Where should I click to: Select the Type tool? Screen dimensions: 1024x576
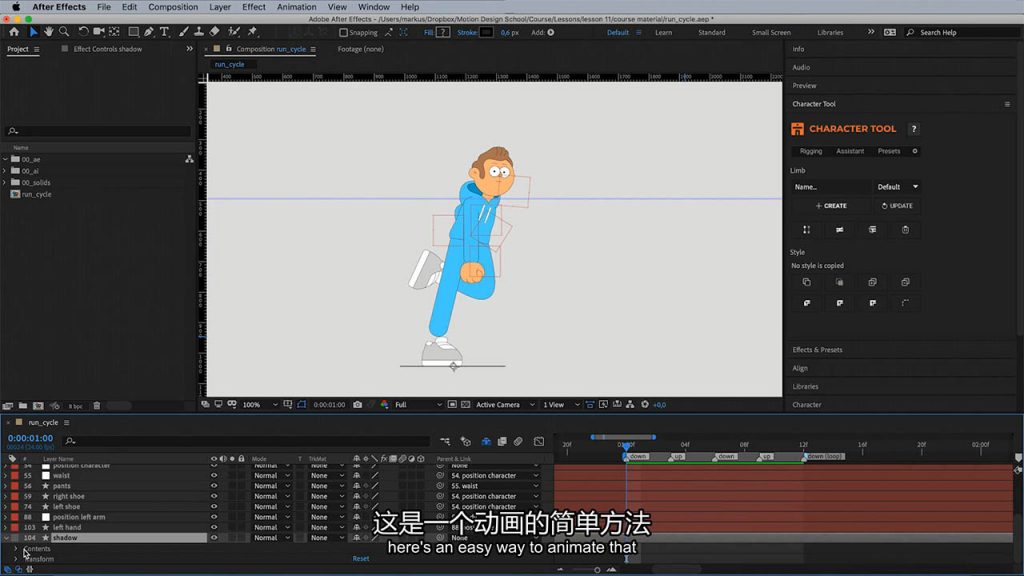click(x=164, y=31)
